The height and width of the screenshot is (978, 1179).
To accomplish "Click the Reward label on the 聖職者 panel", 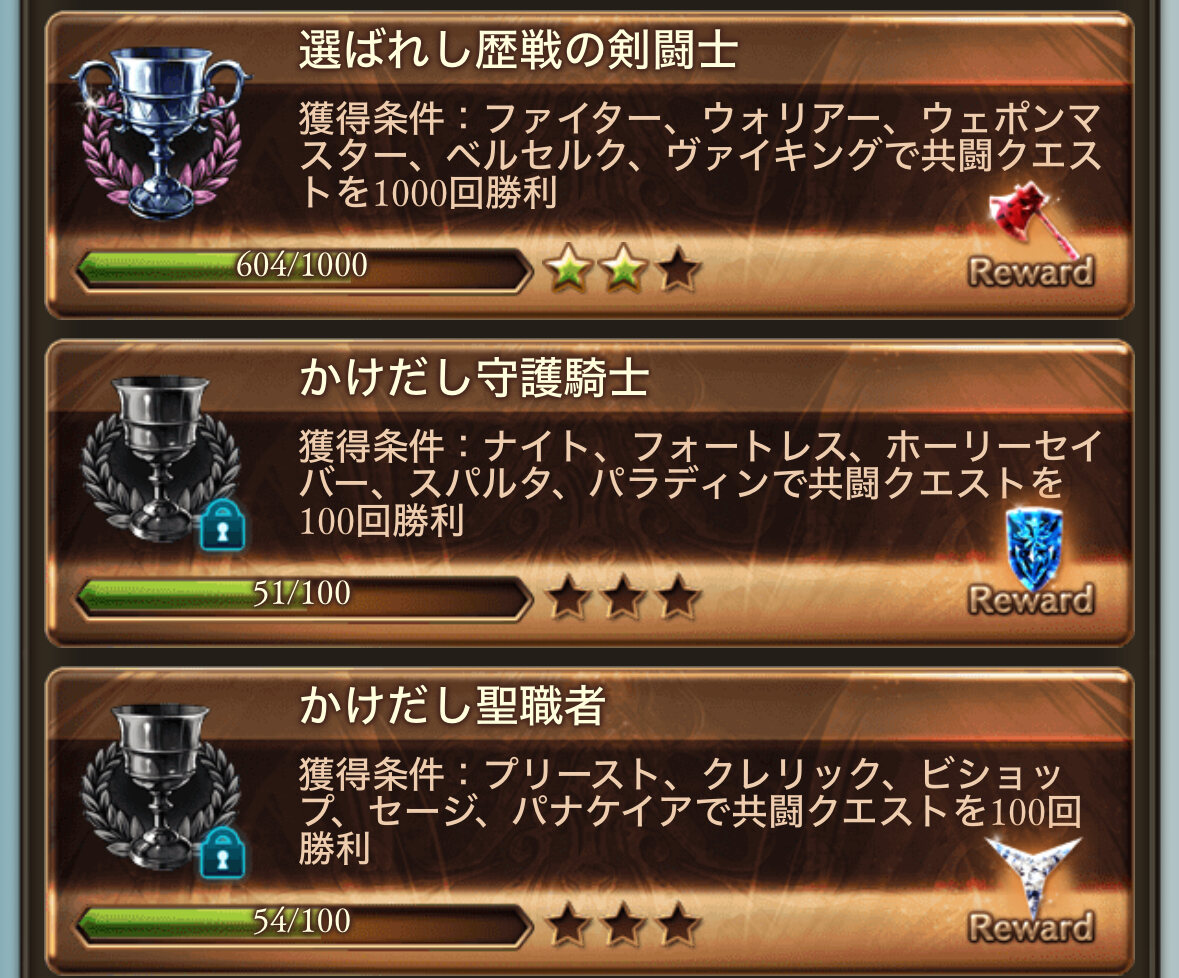I will pyautogui.click(x=1031, y=927).
